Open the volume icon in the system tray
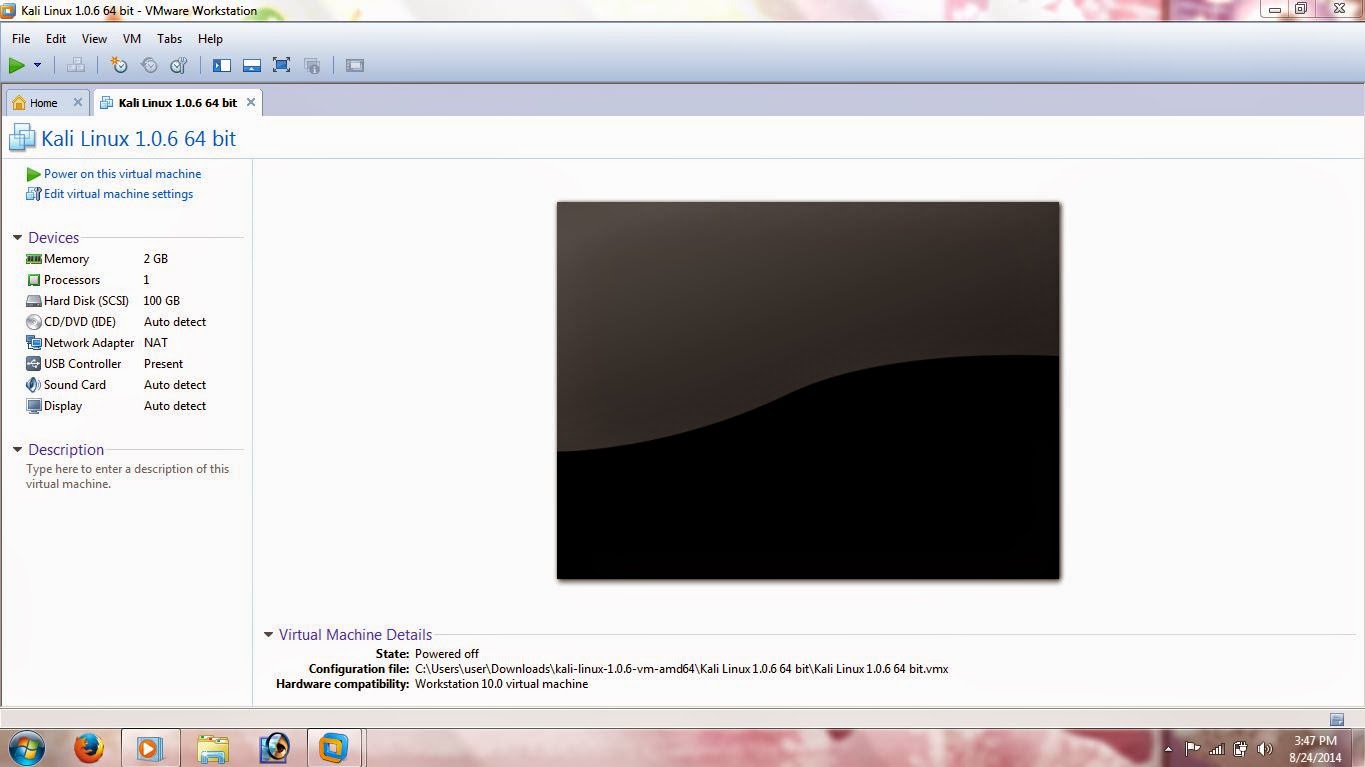The height and width of the screenshot is (767, 1365). pyautogui.click(x=1264, y=747)
